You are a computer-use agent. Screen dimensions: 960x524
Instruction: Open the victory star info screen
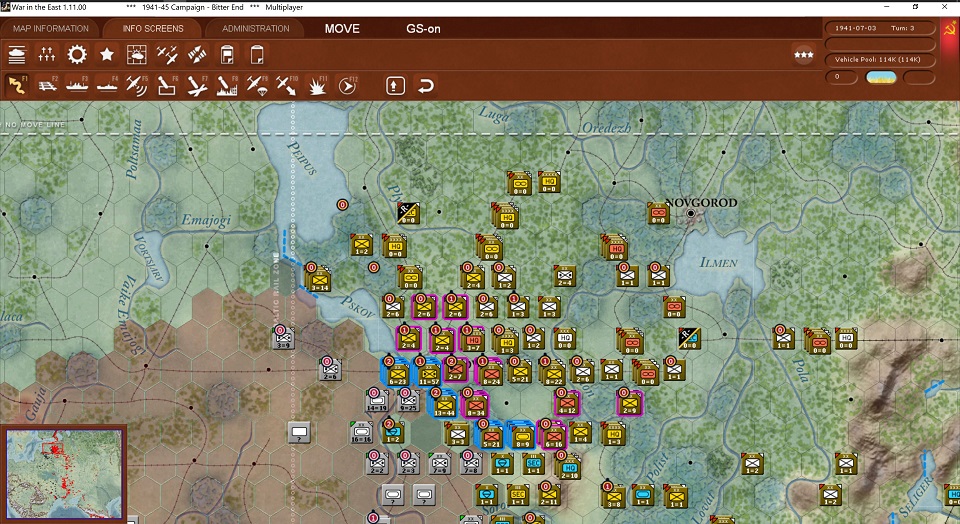[107, 55]
